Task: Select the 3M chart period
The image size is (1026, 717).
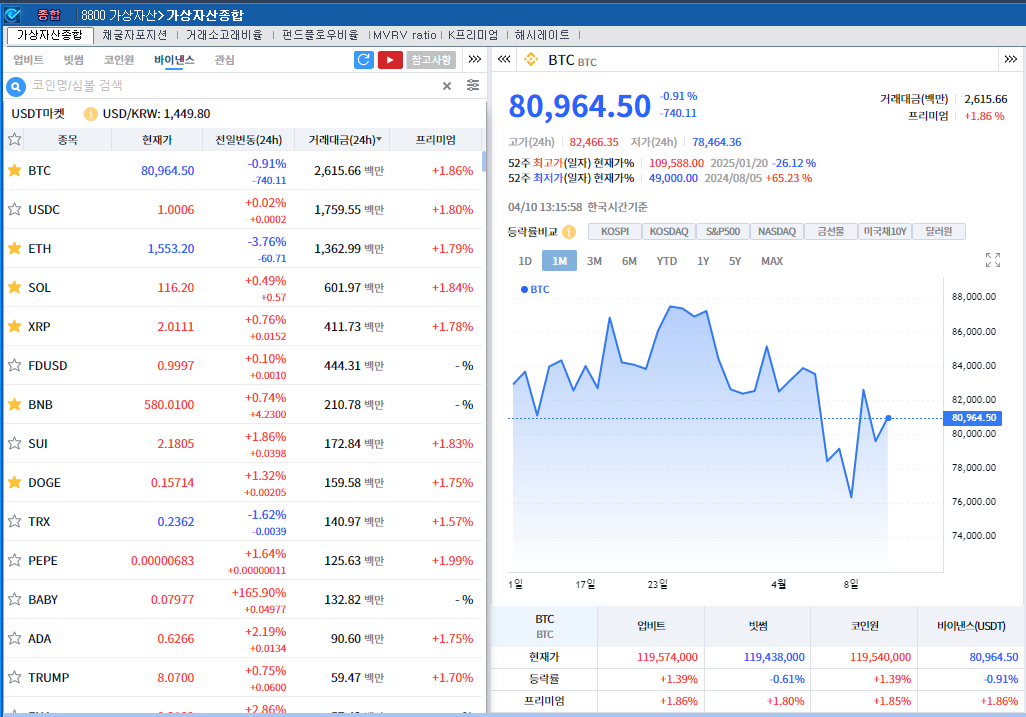Action: click(x=594, y=261)
